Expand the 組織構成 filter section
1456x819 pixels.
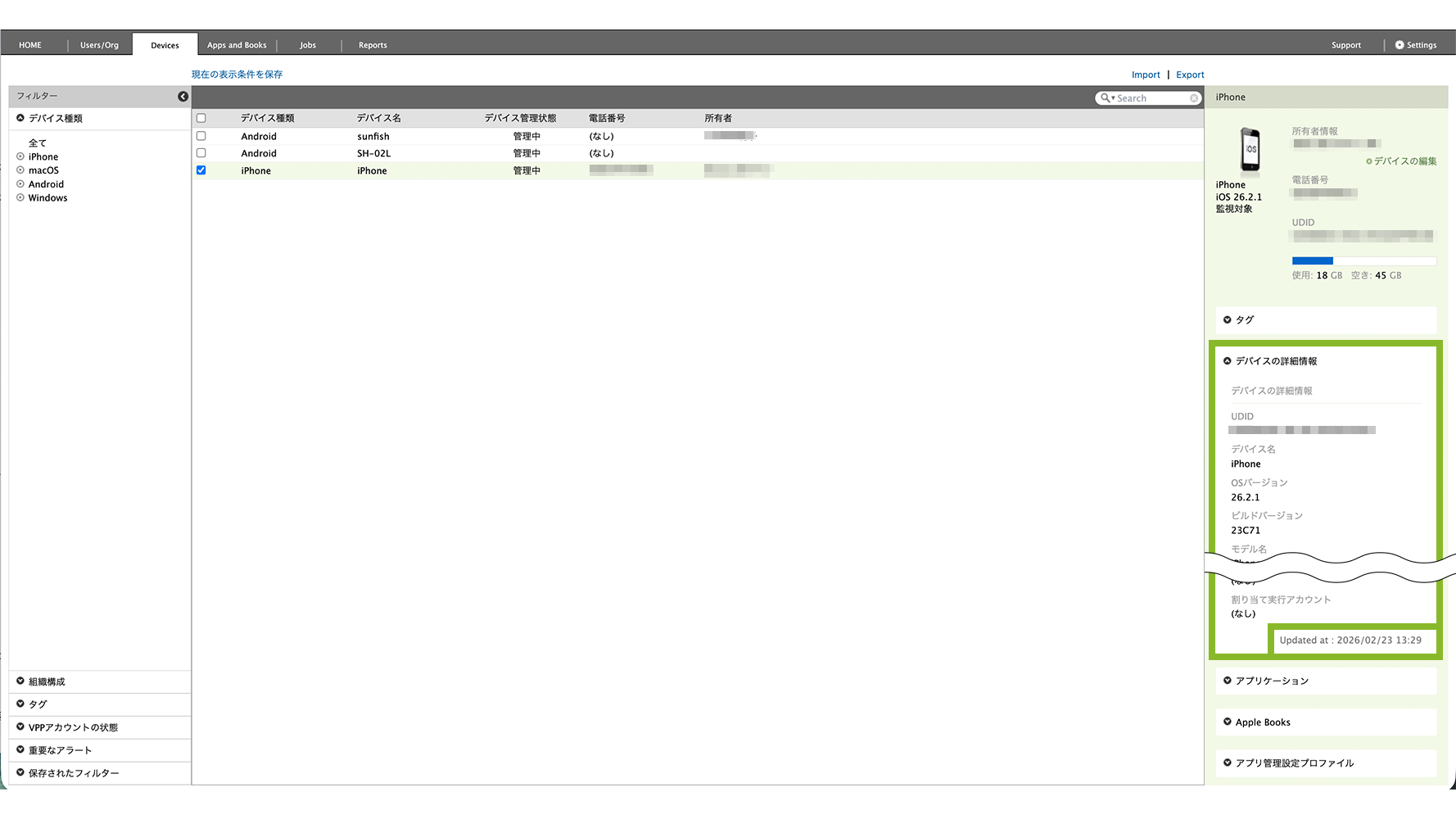pos(47,681)
